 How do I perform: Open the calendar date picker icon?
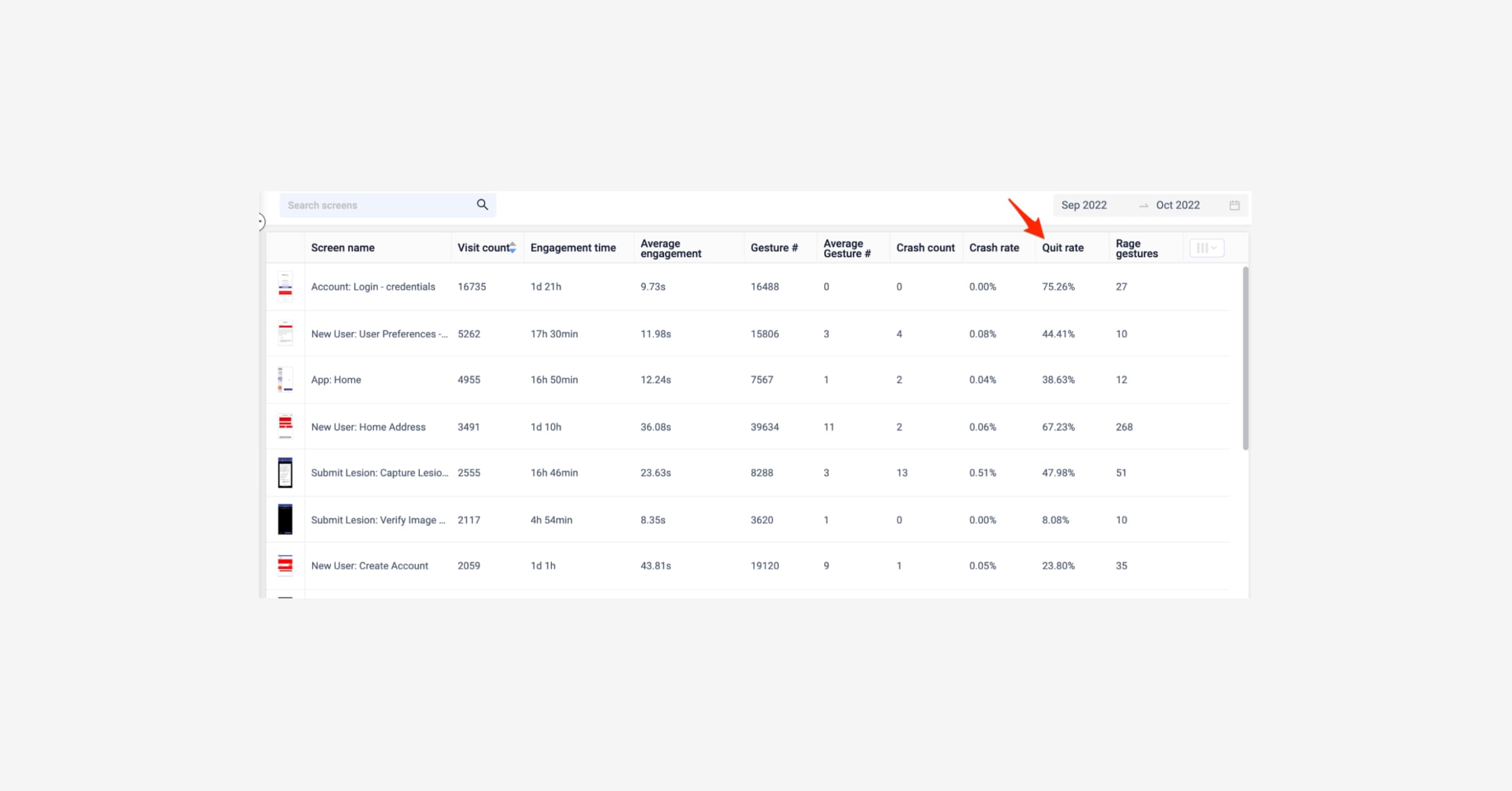[x=1234, y=205]
